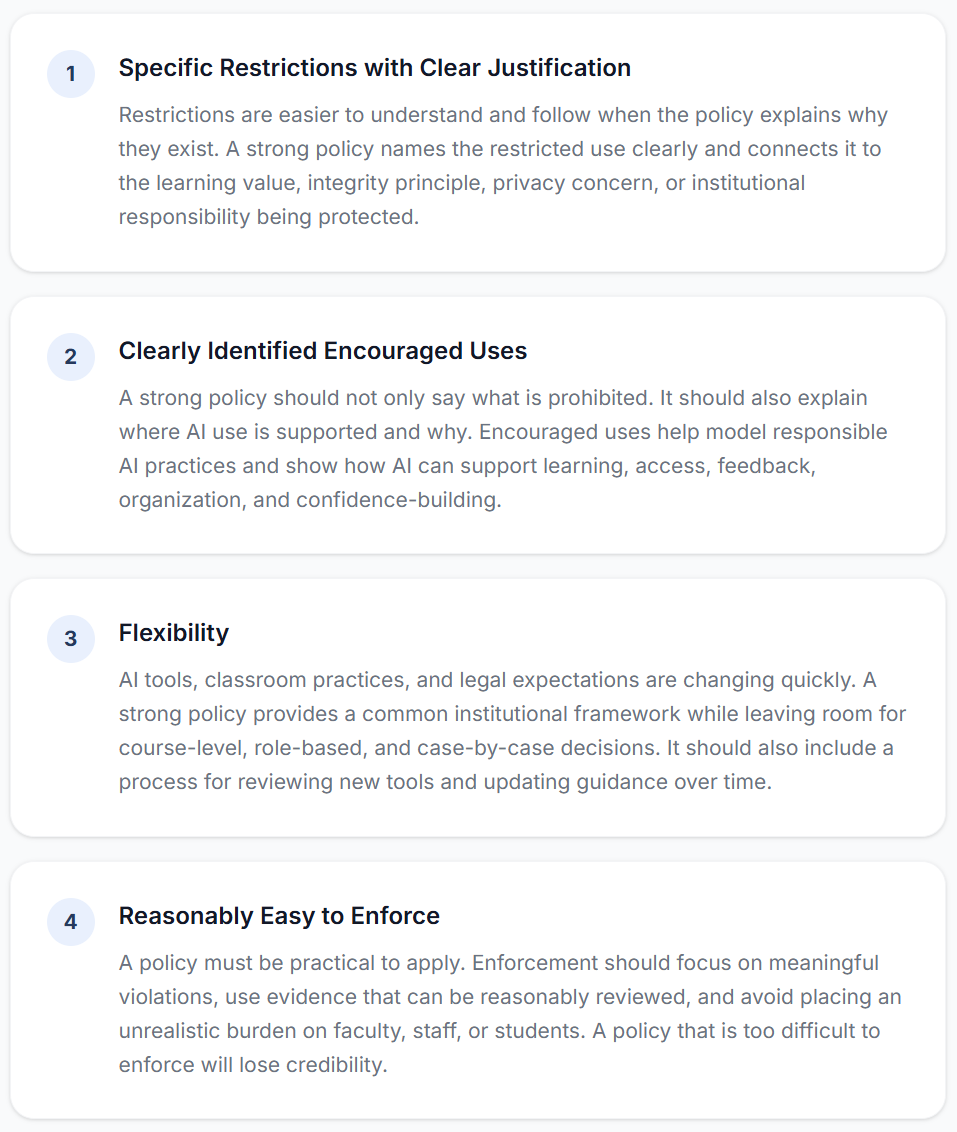Click the number 1 circle badge
This screenshot has height=1132, width=957.
point(71,74)
